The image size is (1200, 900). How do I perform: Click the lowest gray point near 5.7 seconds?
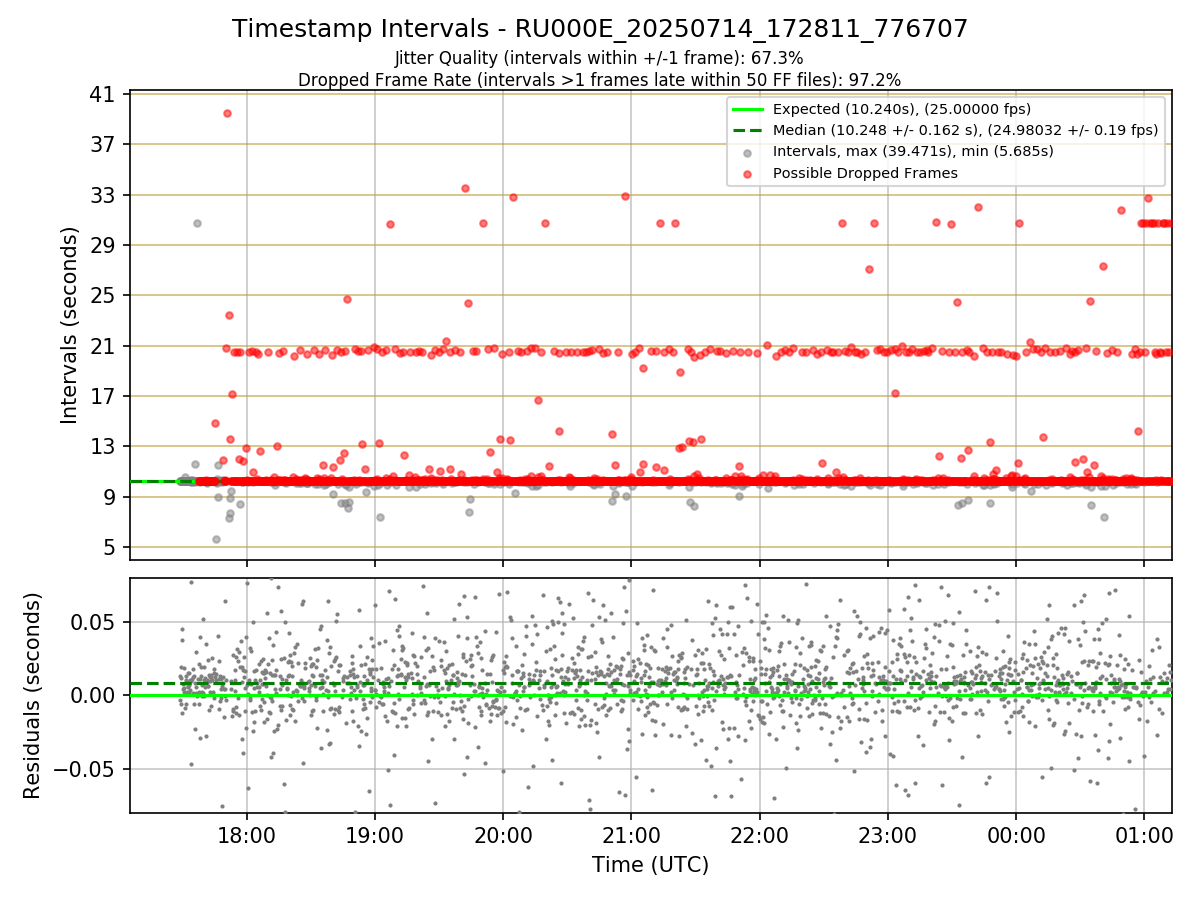(x=216, y=539)
